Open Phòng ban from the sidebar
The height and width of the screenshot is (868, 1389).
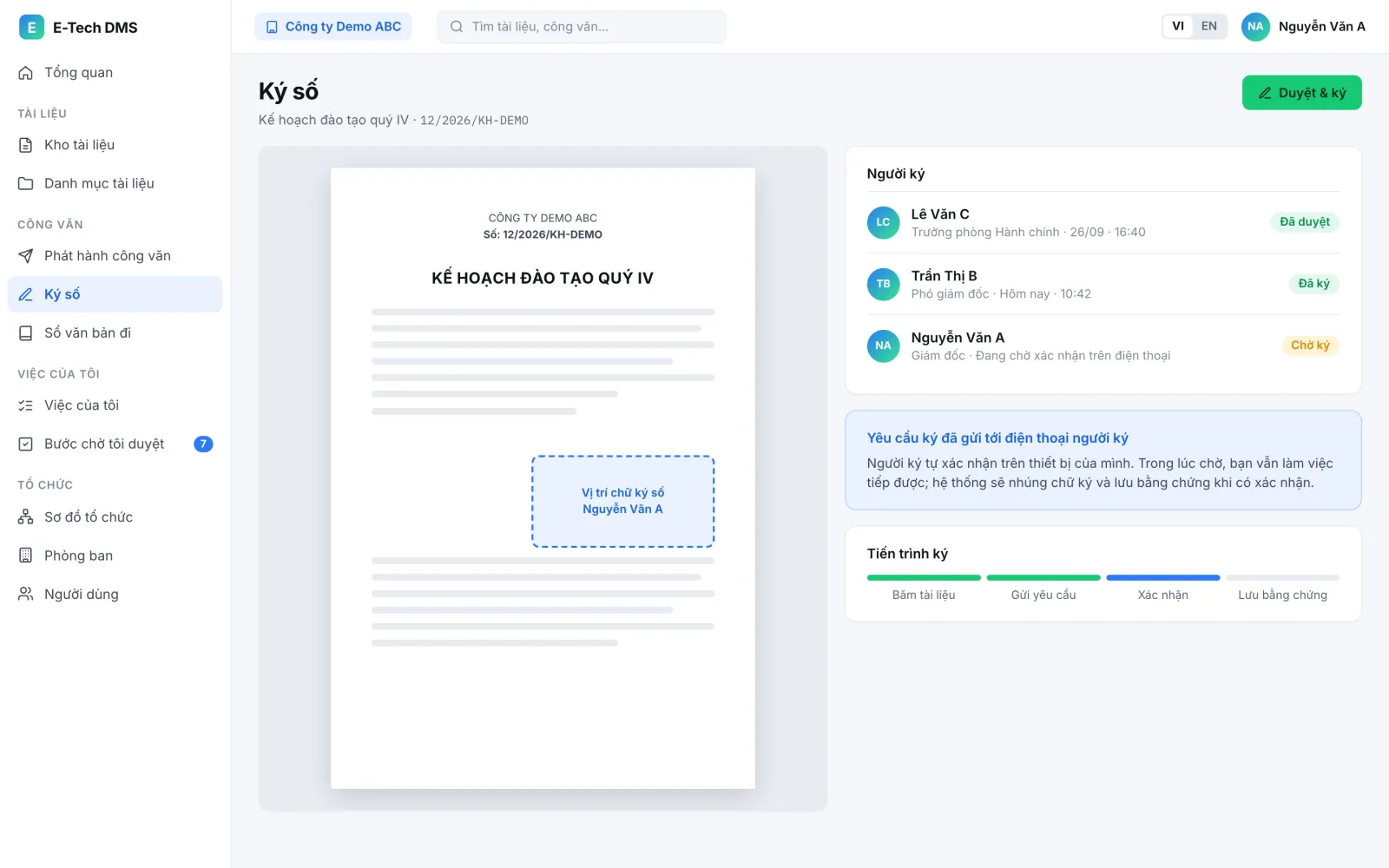click(115, 556)
